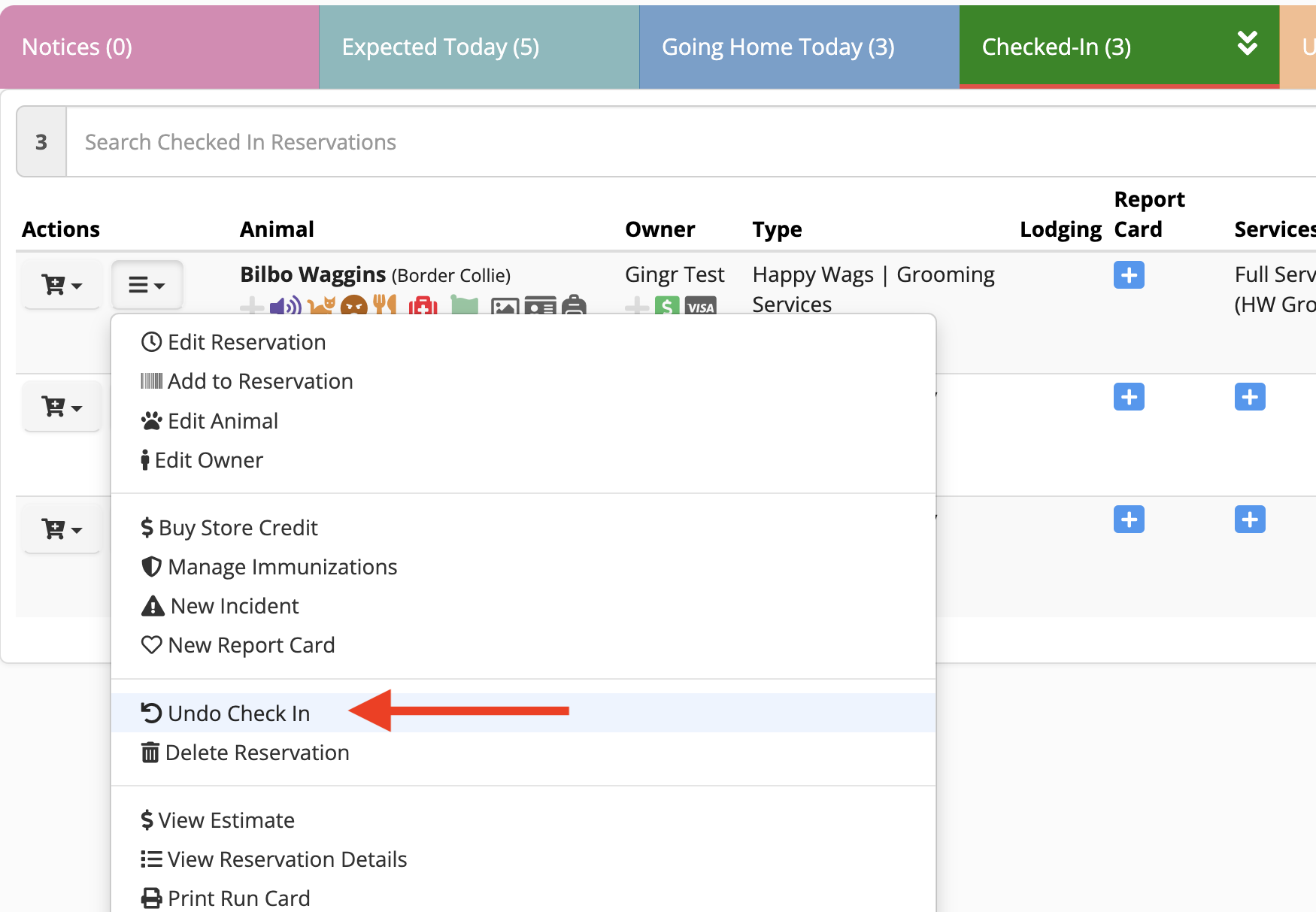The height and width of the screenshot is (912, 1316).
Task: Open the green dollar payment icon
Action: click(666, 307)
